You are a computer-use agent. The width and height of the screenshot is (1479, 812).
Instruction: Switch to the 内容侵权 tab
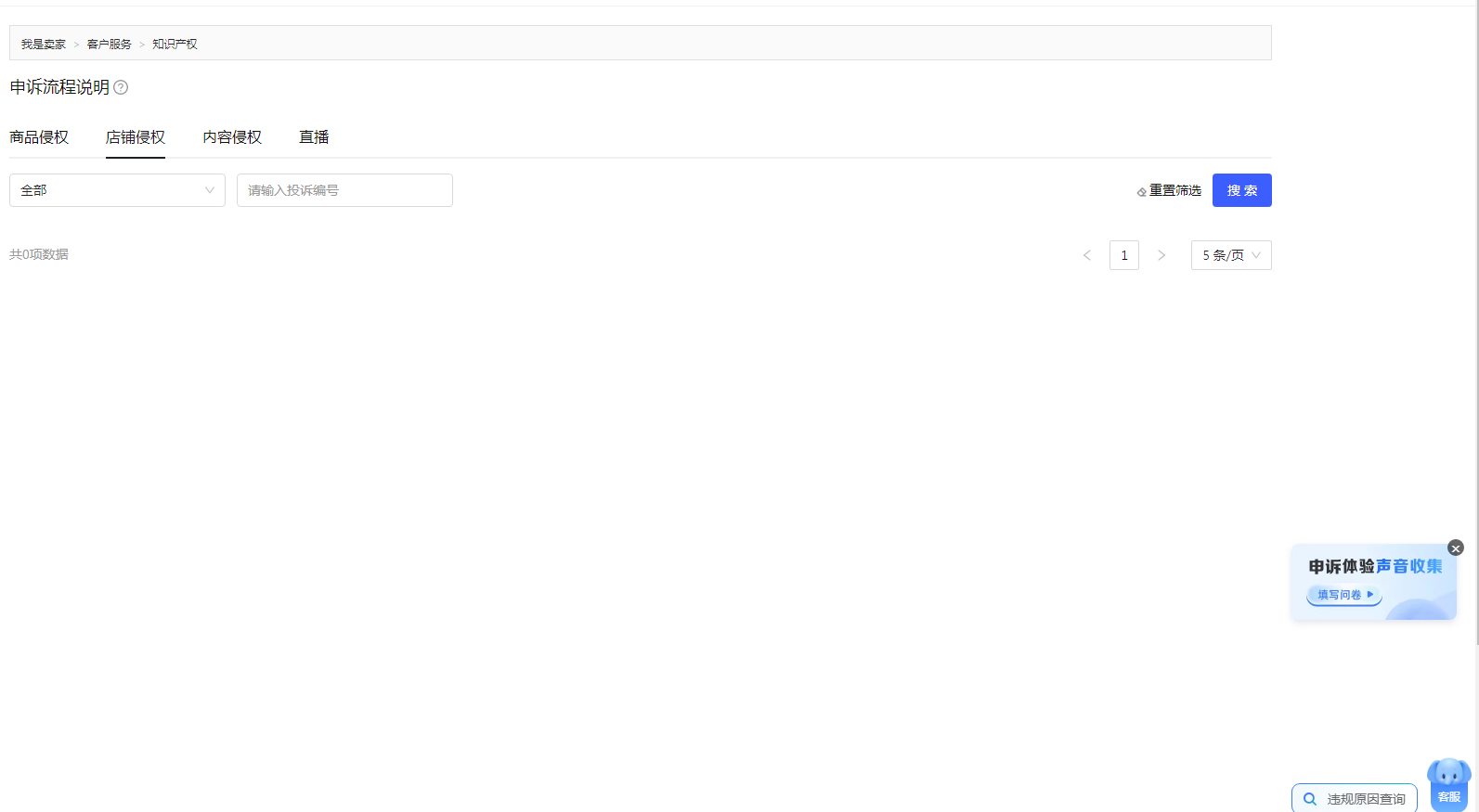coord(232,137)
